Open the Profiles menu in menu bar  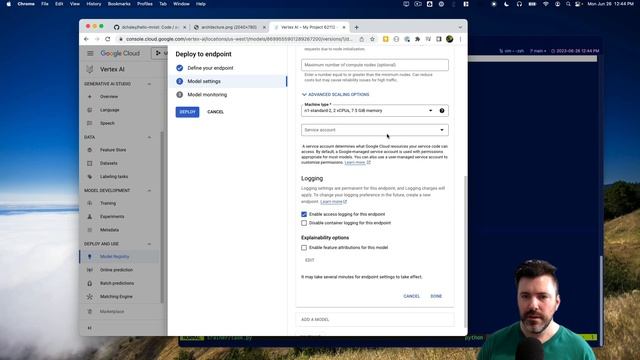[x=145, y=4]
